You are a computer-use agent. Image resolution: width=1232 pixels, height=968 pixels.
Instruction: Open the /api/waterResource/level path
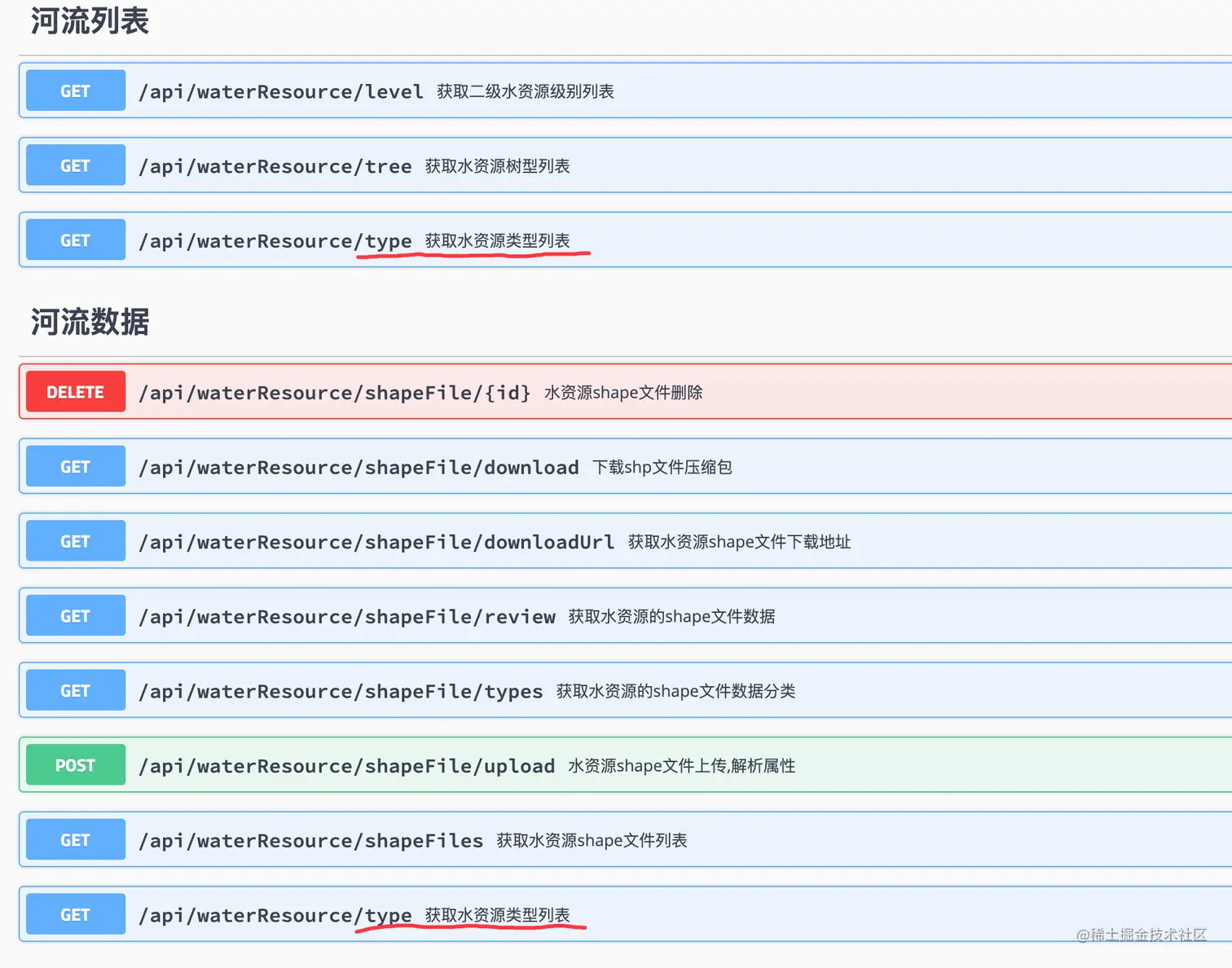[281, 91]
